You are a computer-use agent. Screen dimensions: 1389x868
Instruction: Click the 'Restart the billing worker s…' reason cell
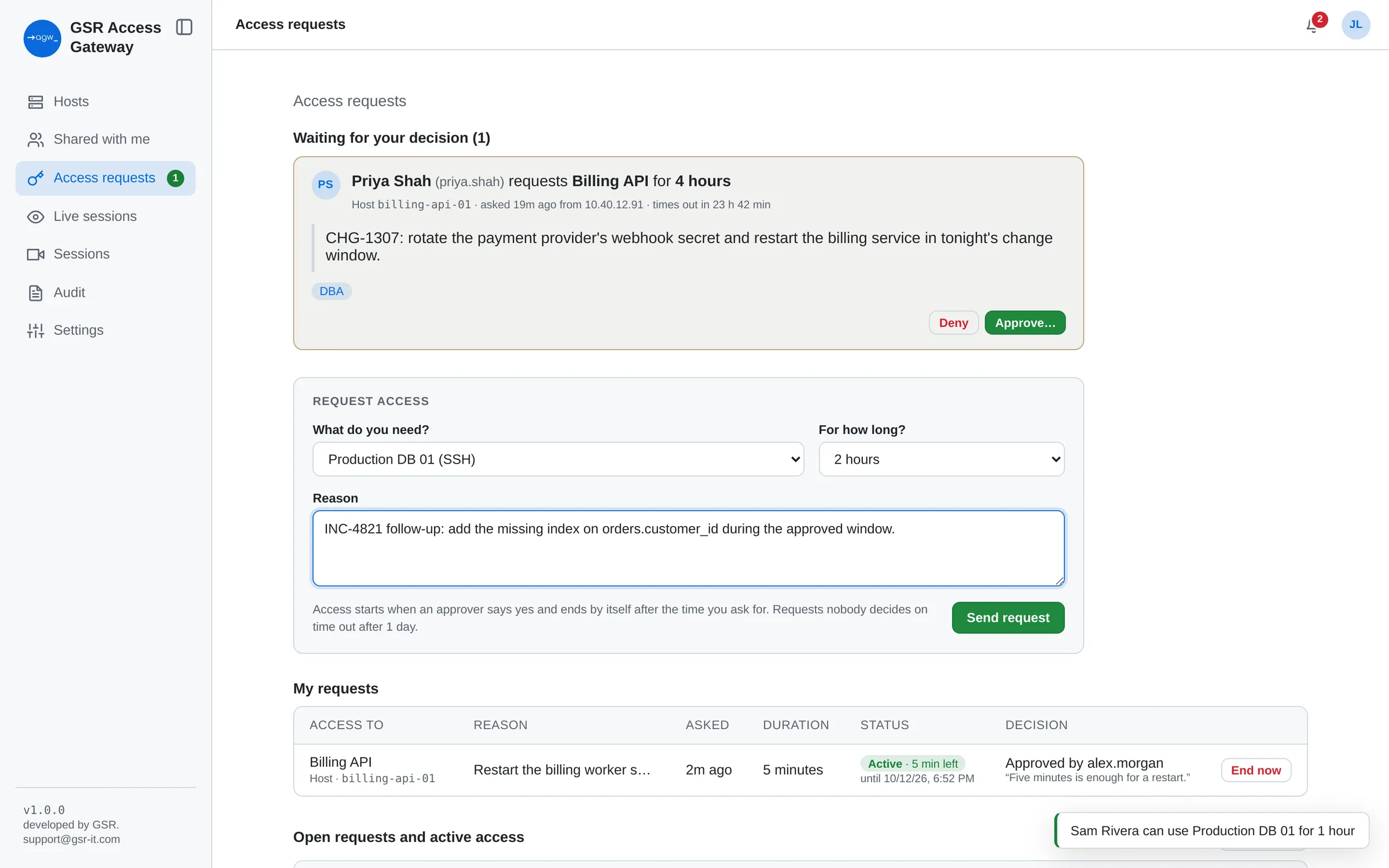562,770
